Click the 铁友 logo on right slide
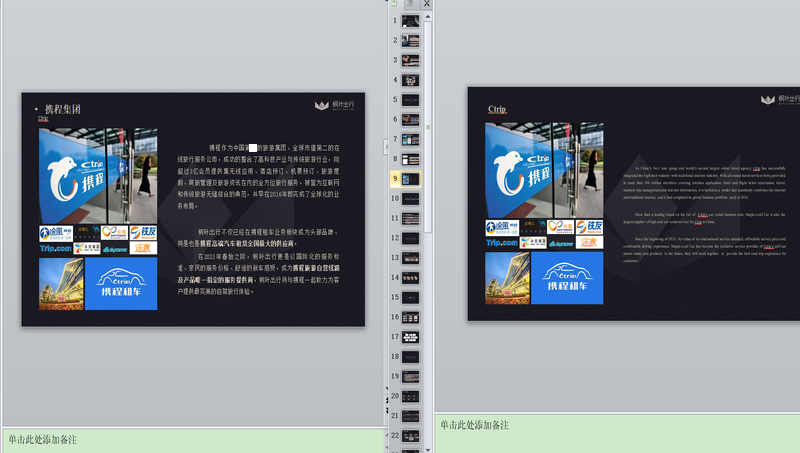Screen dimensions: 800x453 pos(589,227)
